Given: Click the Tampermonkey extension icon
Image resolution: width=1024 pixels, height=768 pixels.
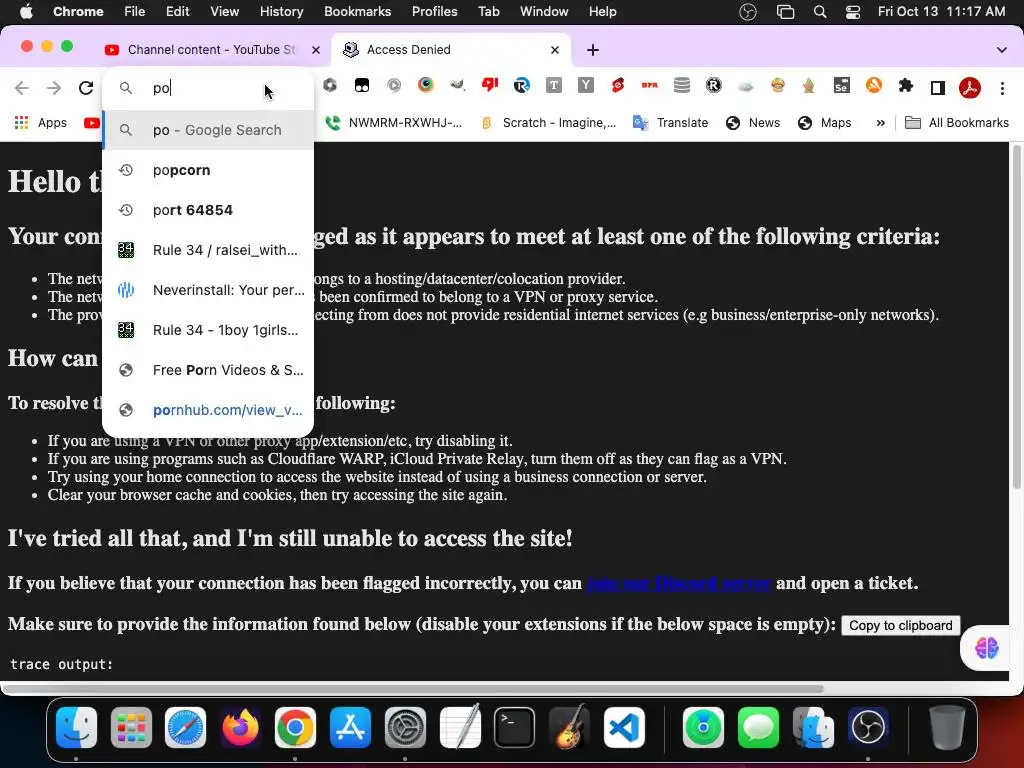Looking at the screenshot, I should point(362,86).
